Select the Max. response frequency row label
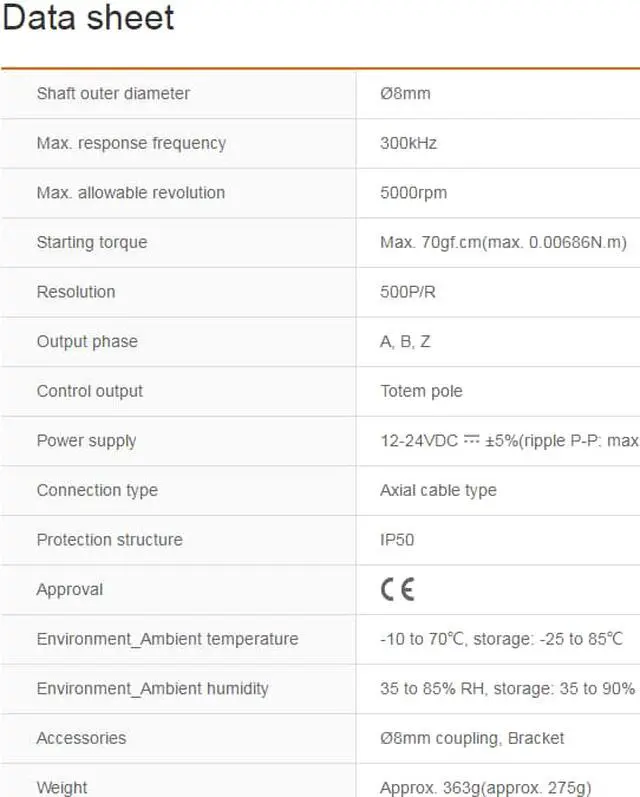The image size is (640, 797). point(131,143)
